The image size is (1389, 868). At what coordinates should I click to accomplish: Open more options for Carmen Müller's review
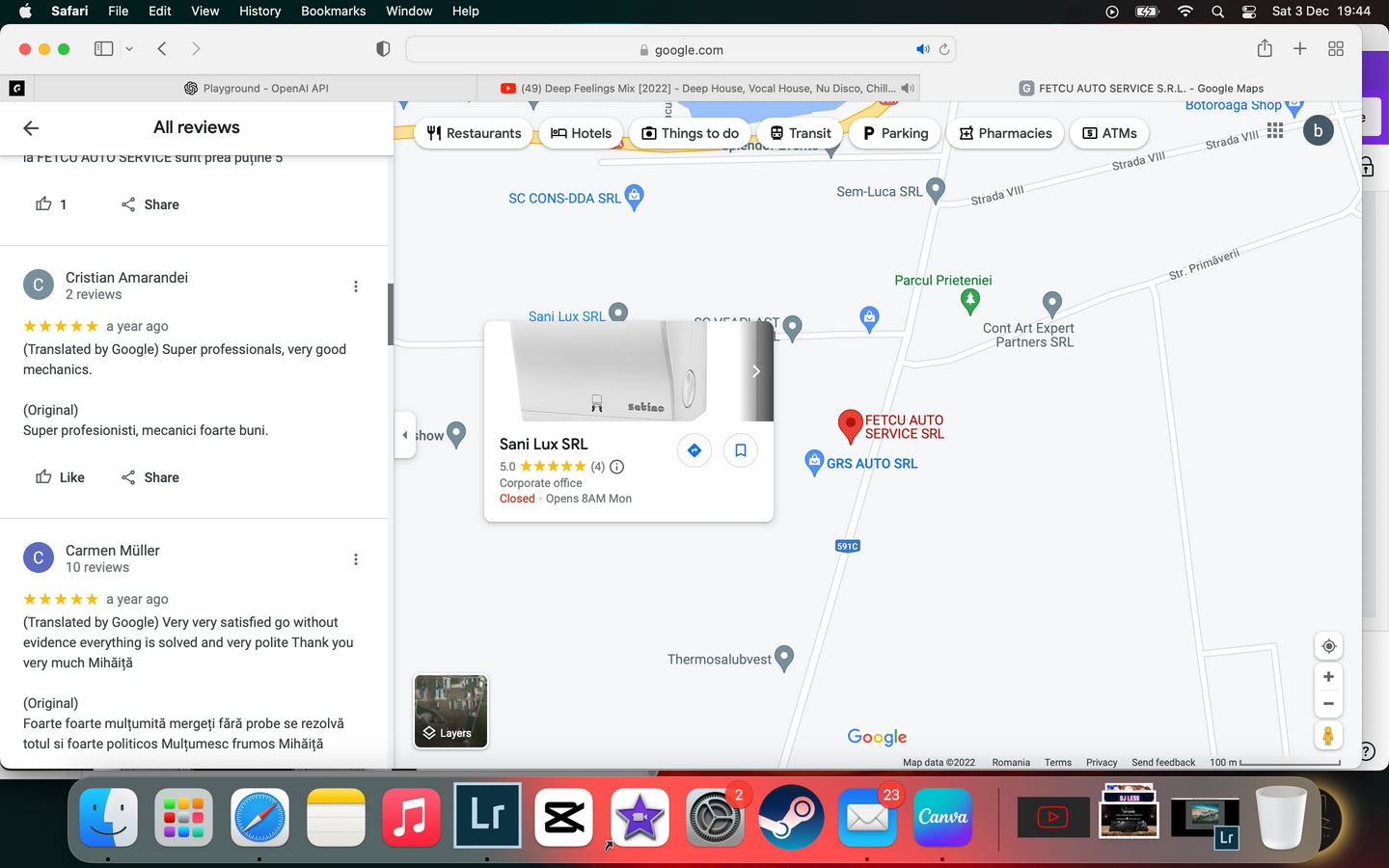(356, 559)
